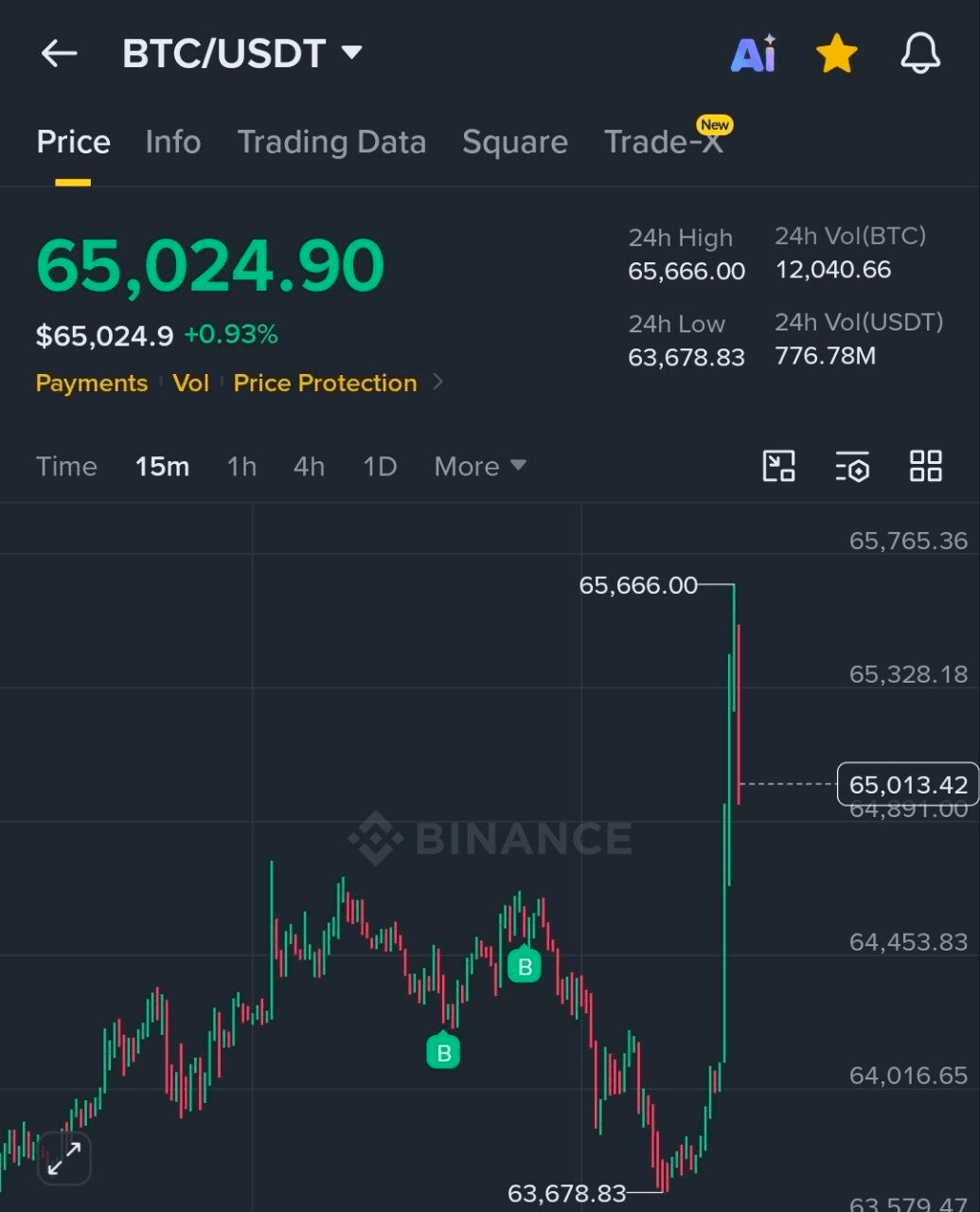Select the 1D chart interval
Viewport: 980px width, 1212px height.
point(380,467)
